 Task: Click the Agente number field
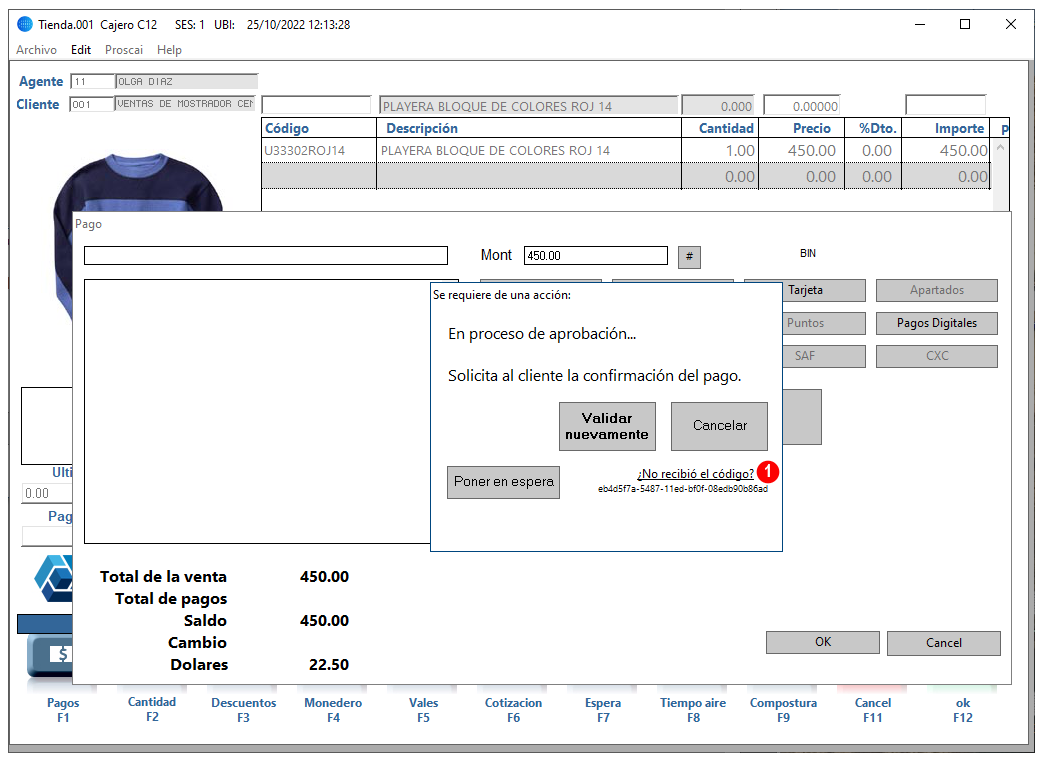pos(92,82)
